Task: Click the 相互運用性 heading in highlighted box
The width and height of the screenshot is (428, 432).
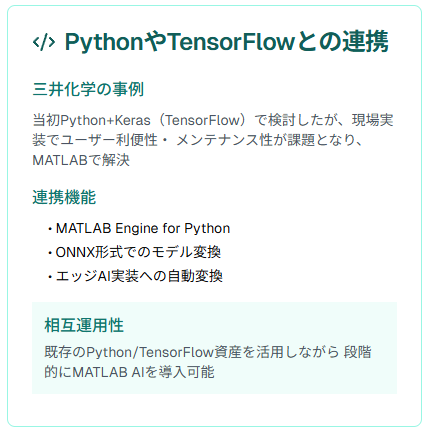Action: tap(84, 325)
